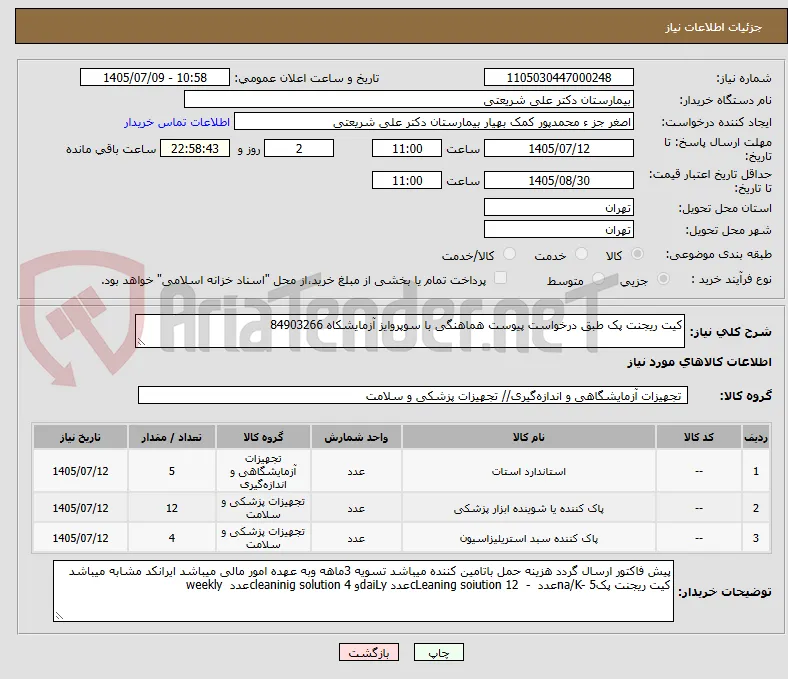Click the remaining days field showing 2
Screen dimensions: 788x679
pyautogui.click(x=299, y=148)
